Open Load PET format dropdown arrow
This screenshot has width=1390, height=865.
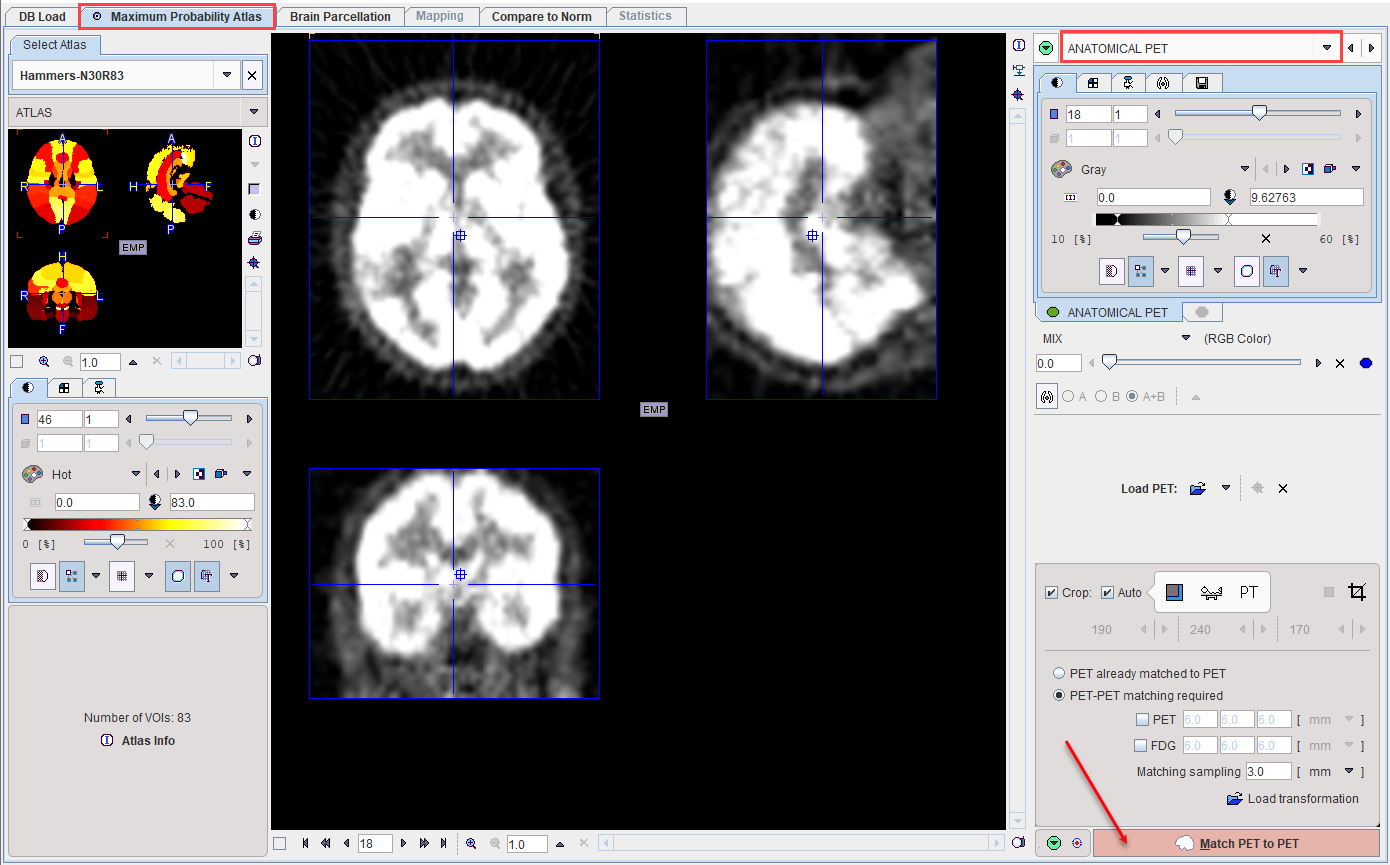tap(1225, 489)
